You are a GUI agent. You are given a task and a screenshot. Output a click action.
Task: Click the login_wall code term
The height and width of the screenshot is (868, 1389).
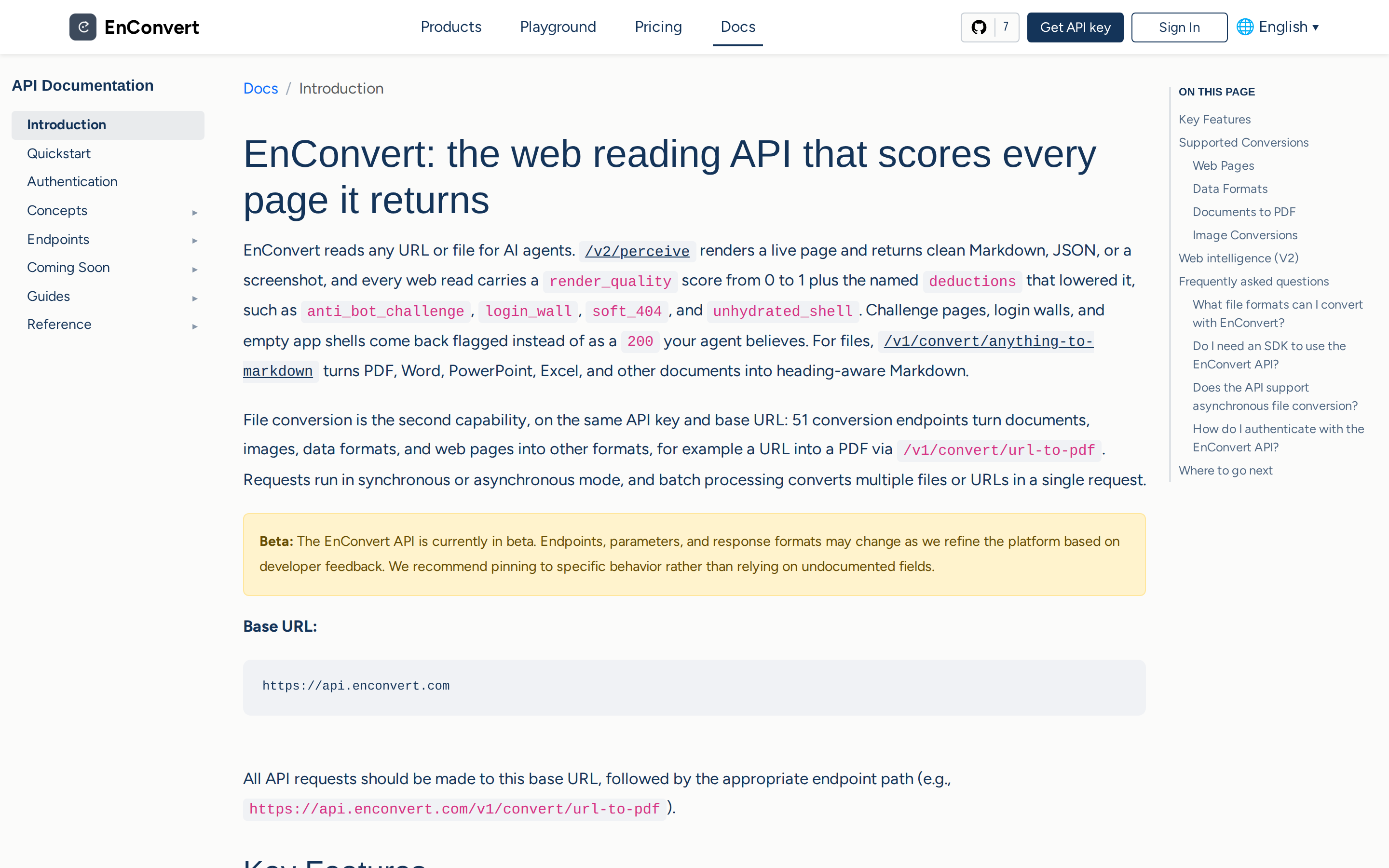tap(528, 311)
